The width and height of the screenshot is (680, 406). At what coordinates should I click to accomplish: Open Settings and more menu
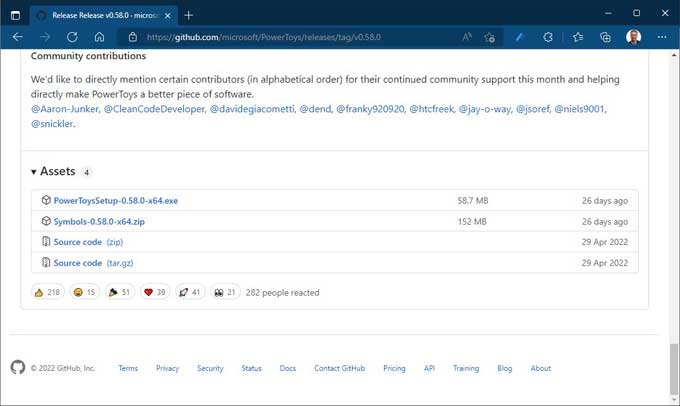coord(662,37)
